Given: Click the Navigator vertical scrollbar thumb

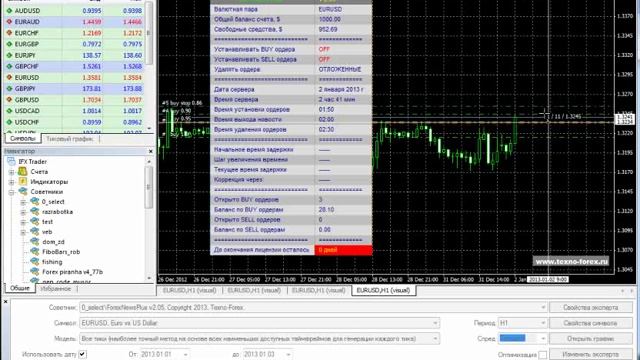Looking at the screenshot, I should [x=149, y=187].
